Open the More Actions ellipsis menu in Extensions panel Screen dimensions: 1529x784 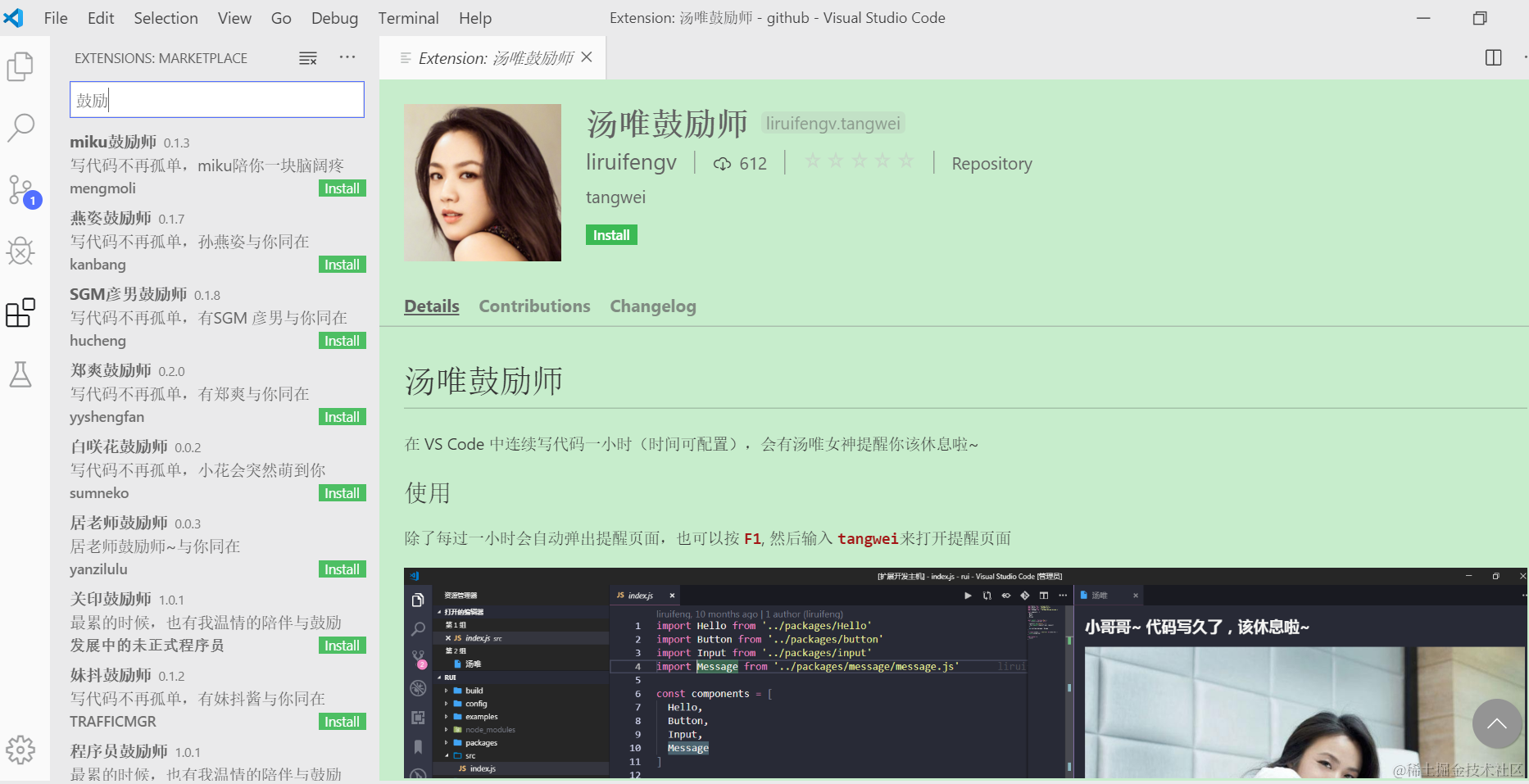click(347, 57)
